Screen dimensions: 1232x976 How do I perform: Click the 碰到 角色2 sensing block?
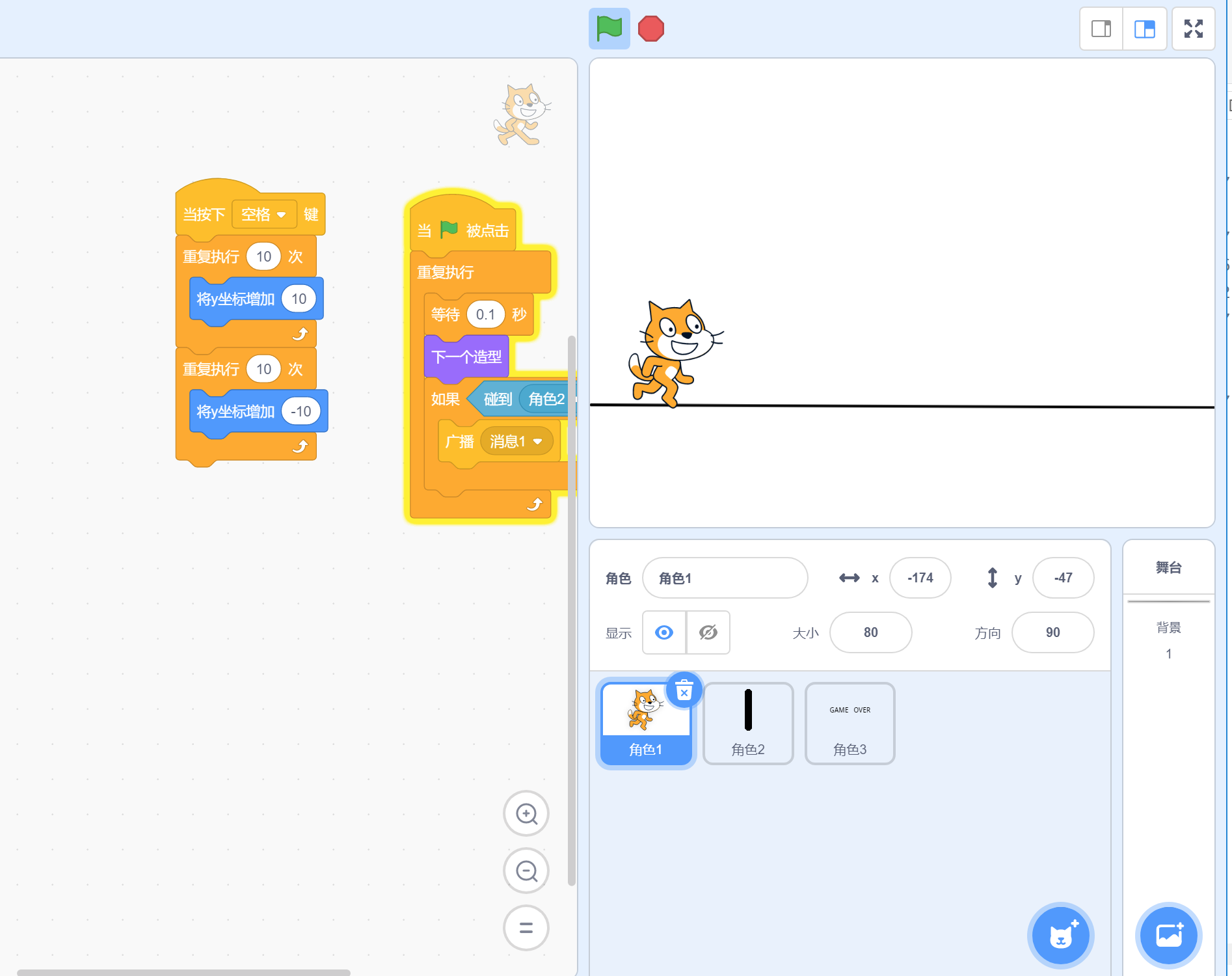497,399
